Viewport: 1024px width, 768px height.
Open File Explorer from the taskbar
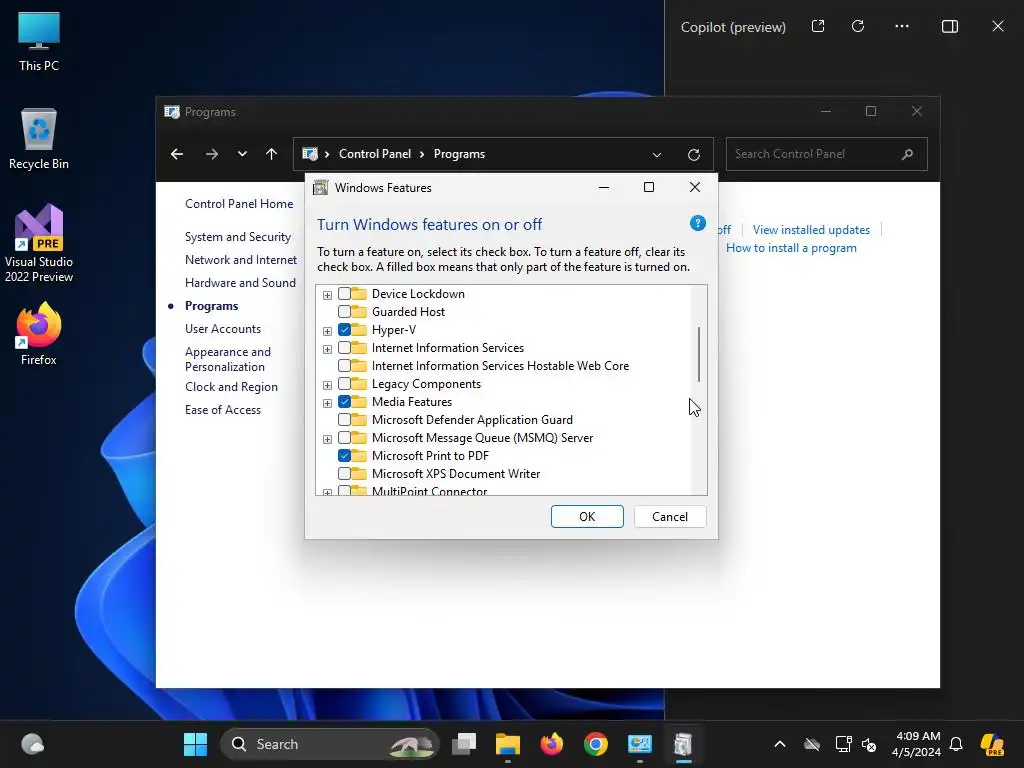click(507, 744)
